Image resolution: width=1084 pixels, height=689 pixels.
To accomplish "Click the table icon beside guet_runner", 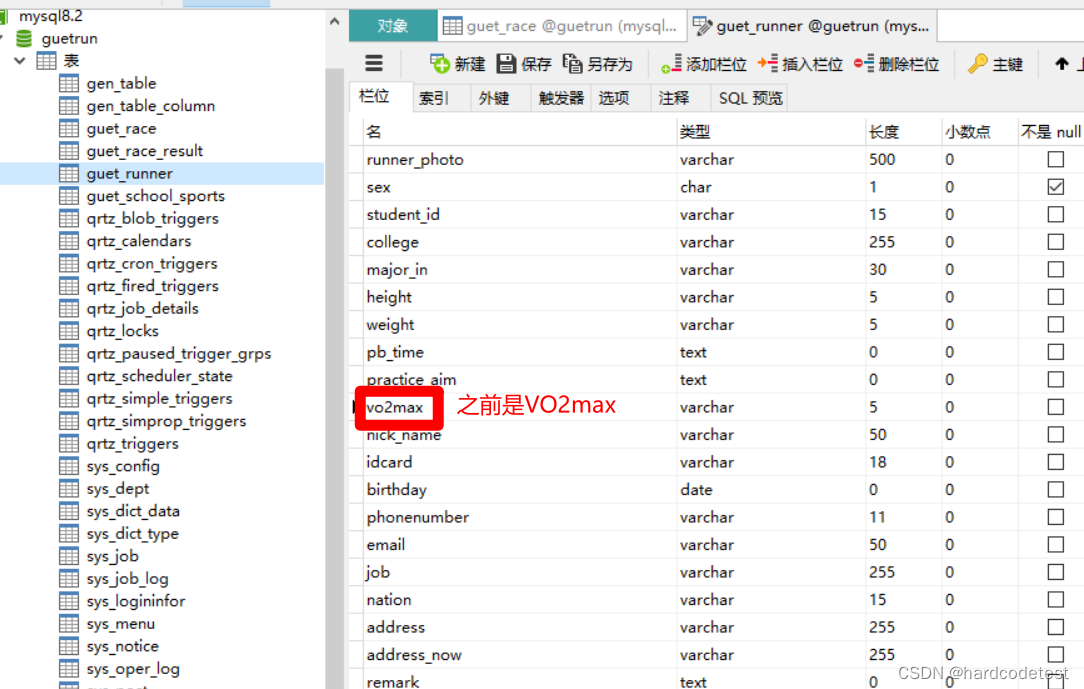I will 69,173.
